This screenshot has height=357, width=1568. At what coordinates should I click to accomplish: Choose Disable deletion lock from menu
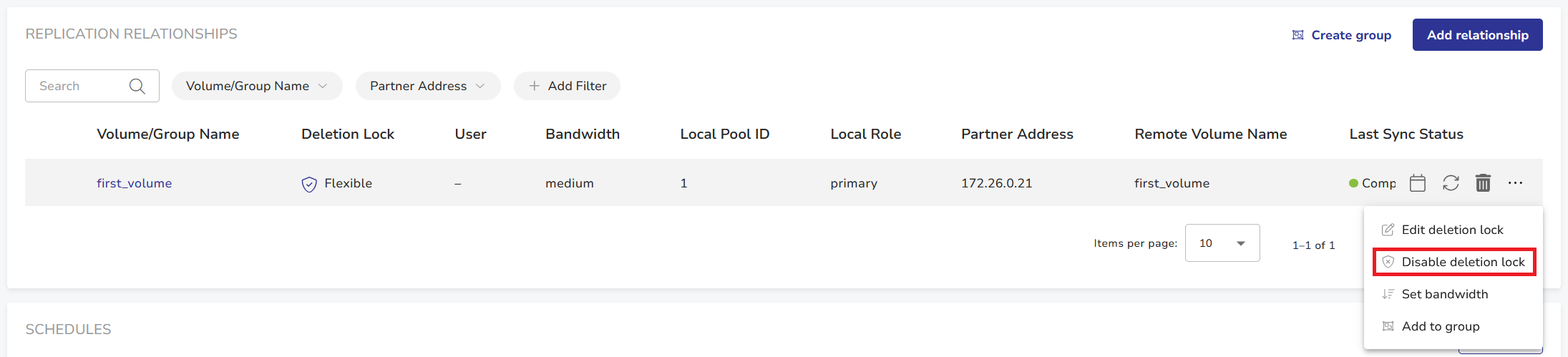pos(1462,262)
